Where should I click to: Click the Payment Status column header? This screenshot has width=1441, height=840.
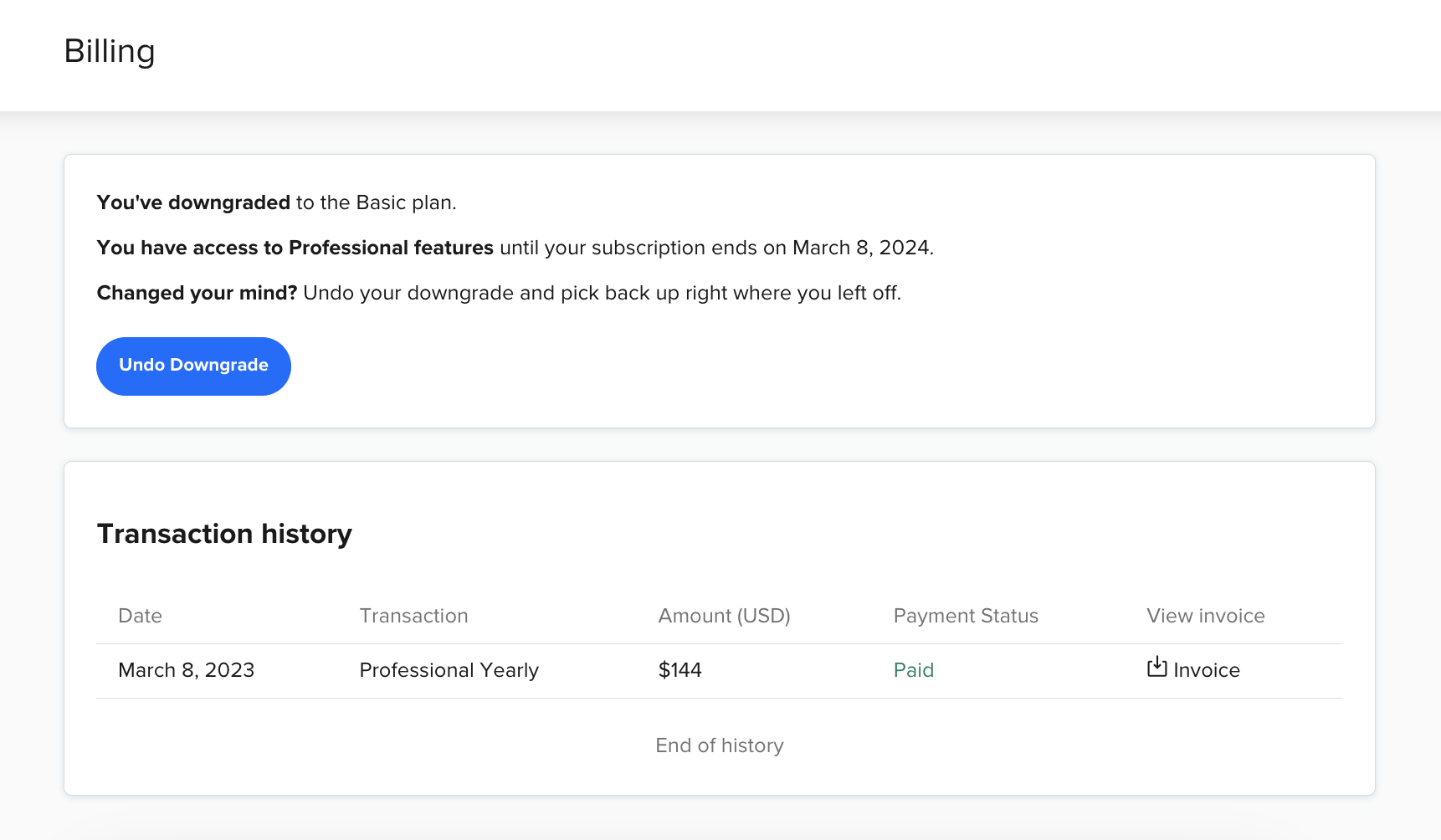[965, 616]
